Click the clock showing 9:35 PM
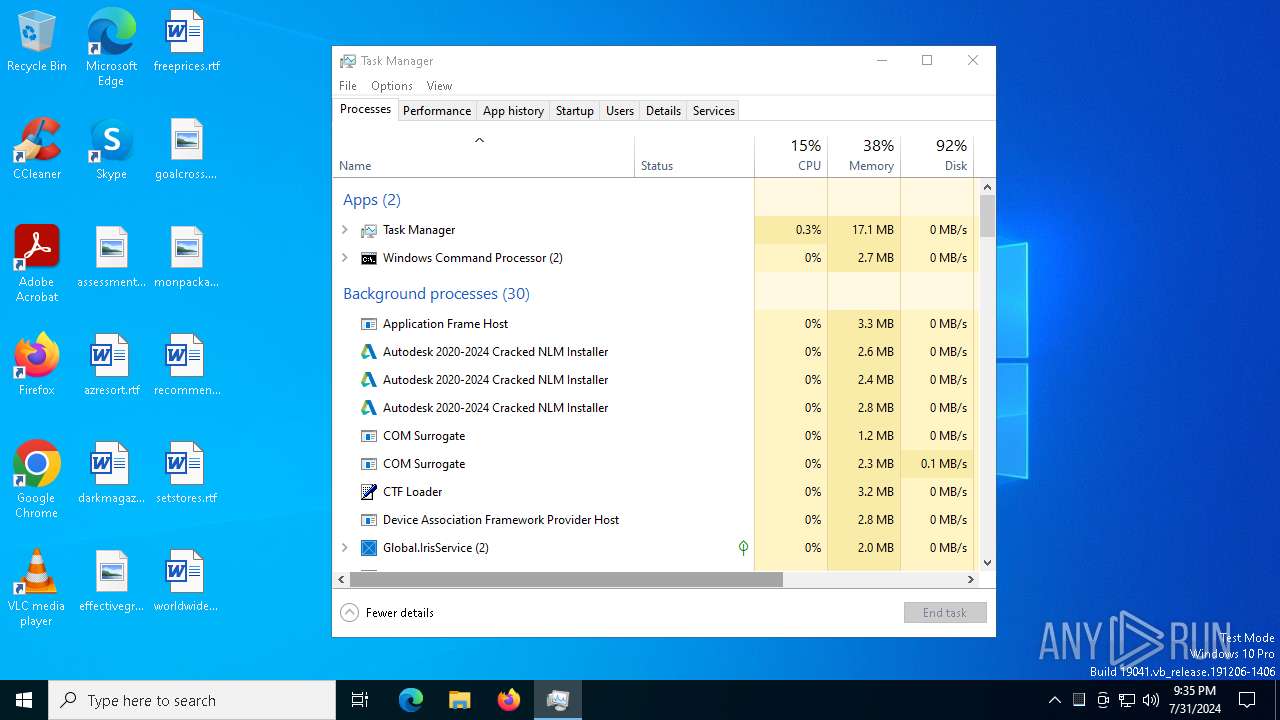 point(1194,700)
